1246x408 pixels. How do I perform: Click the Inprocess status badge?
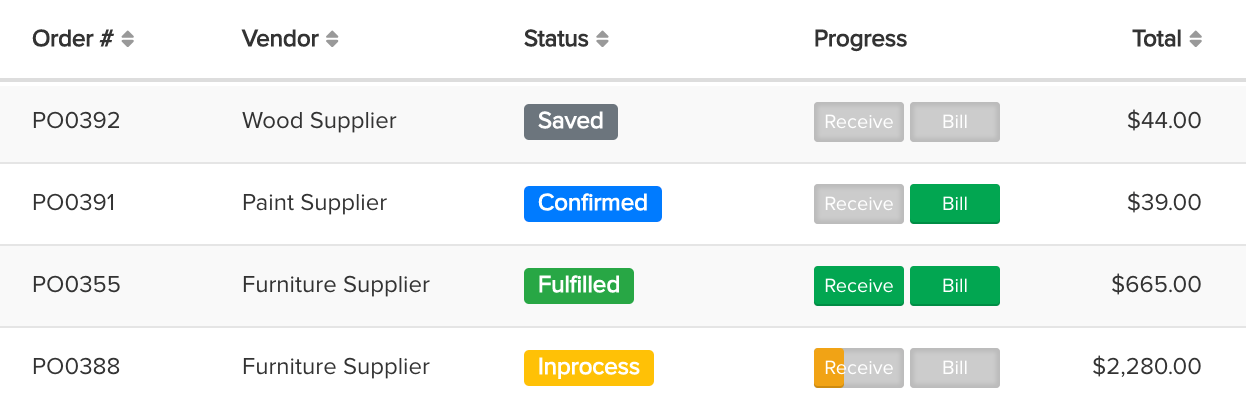588,368
